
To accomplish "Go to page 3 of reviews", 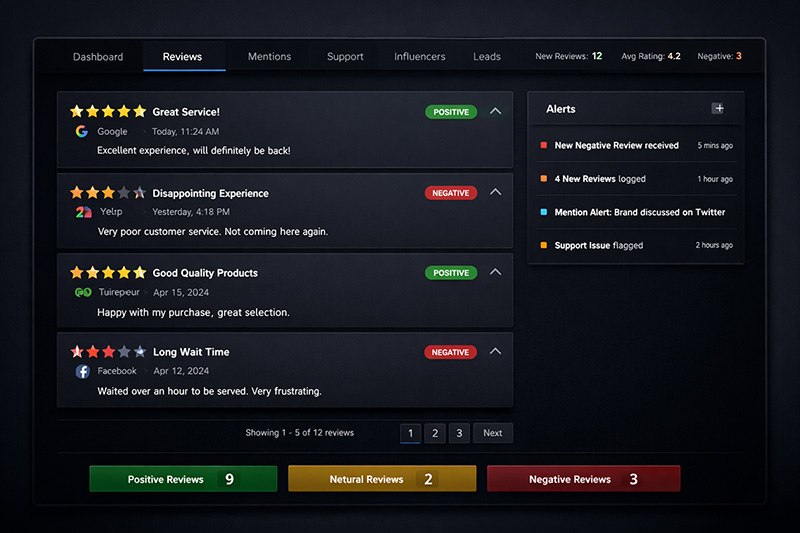I will pos(459,433).
